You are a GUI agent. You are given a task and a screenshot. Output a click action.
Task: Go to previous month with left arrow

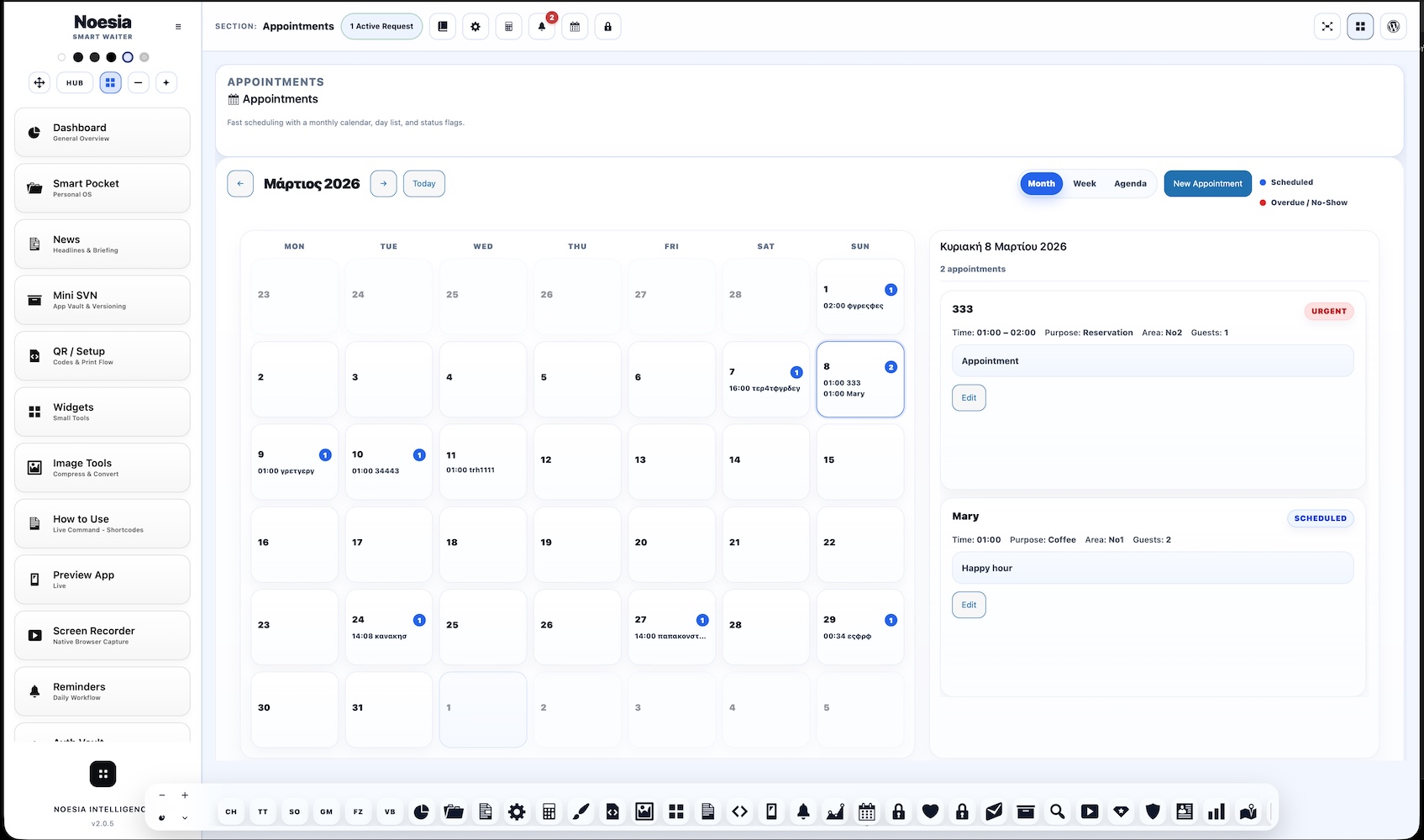(x=240, y=184)
